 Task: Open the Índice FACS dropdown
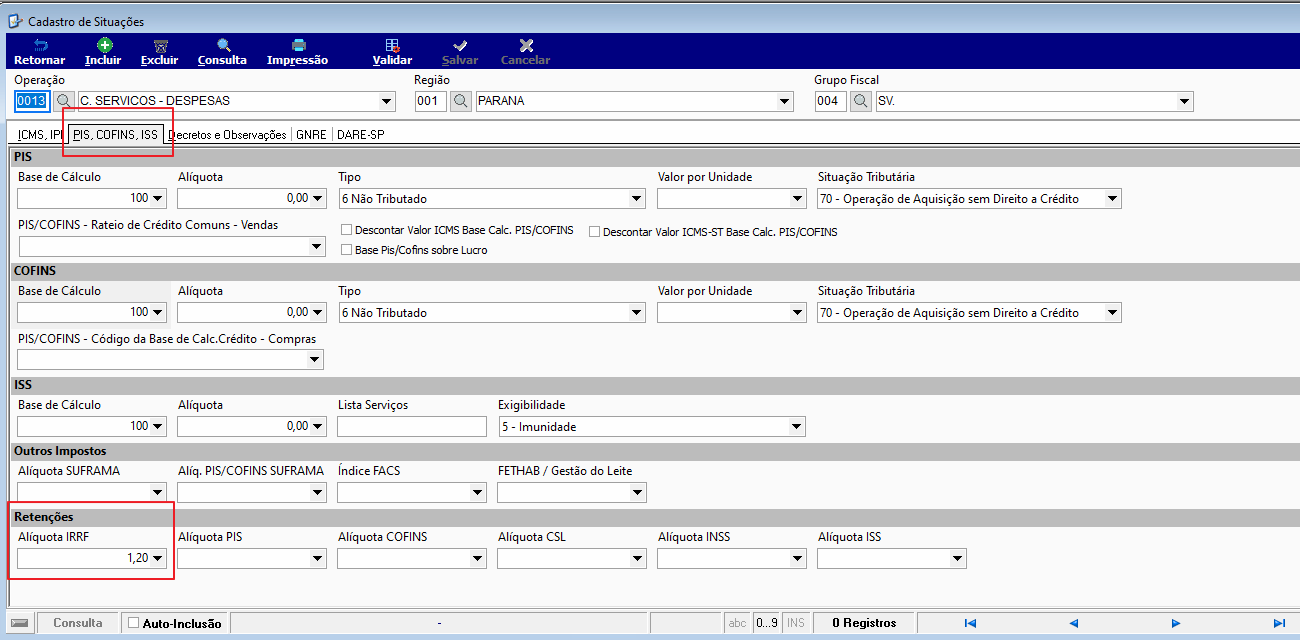point(477,492)
